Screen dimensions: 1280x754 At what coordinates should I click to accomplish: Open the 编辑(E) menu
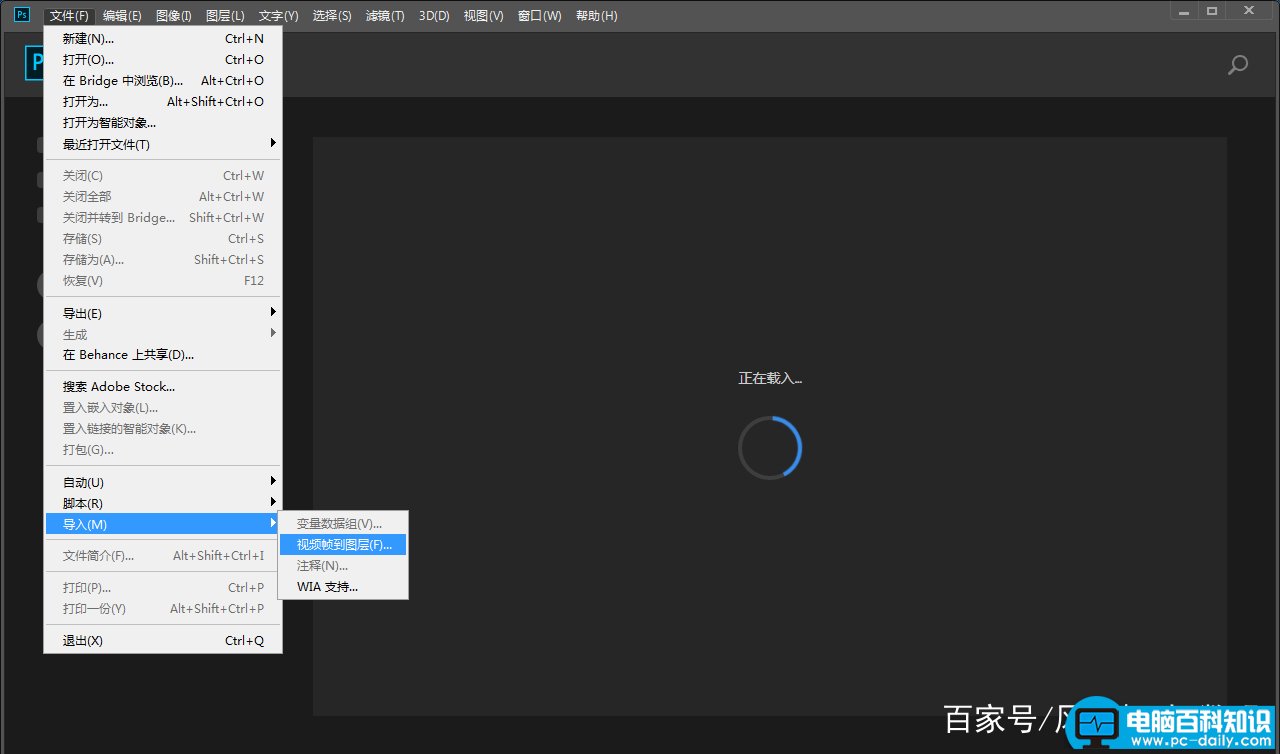click(x=122, y=16)
